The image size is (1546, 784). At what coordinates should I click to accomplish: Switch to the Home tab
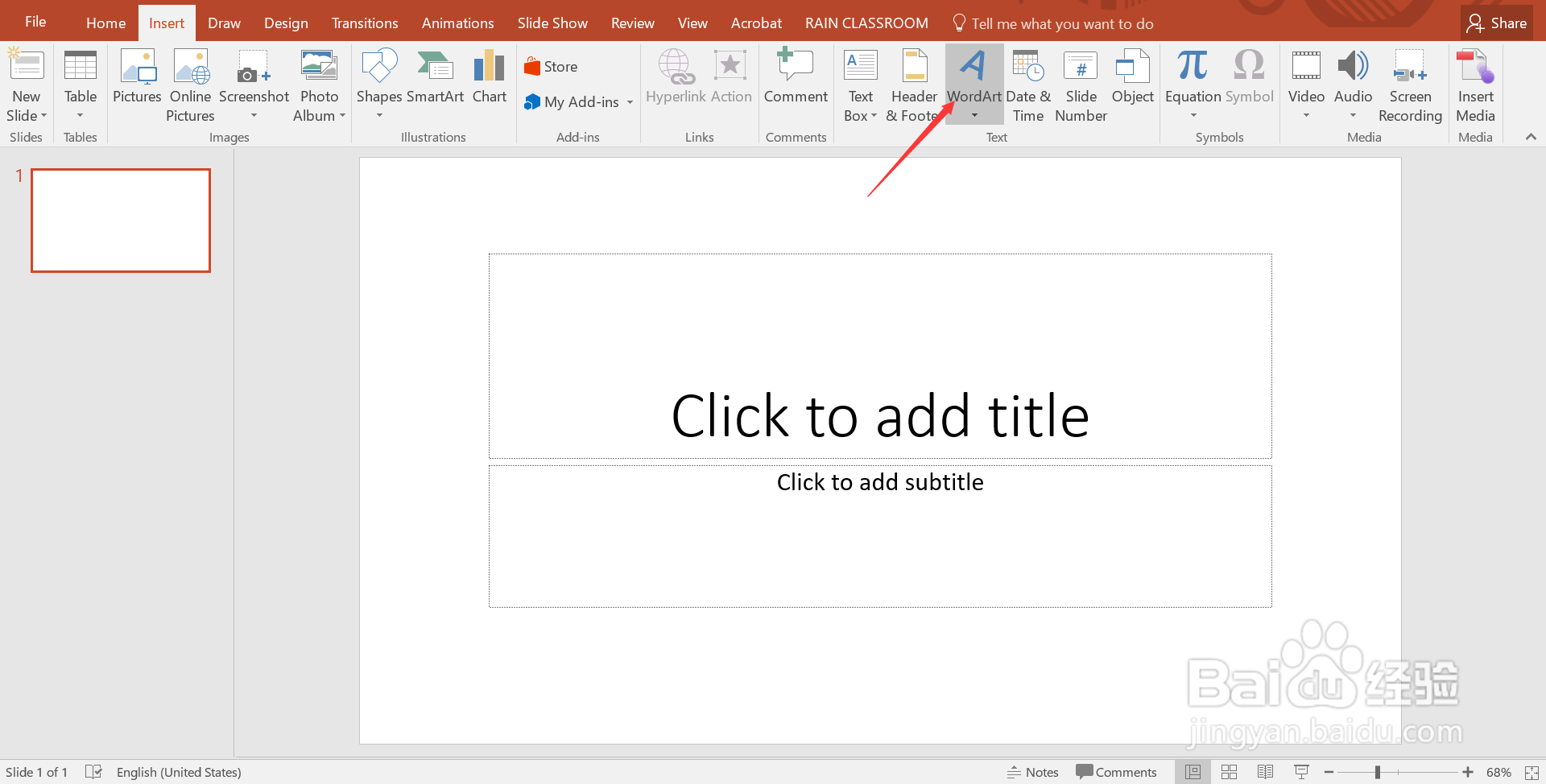105,23
